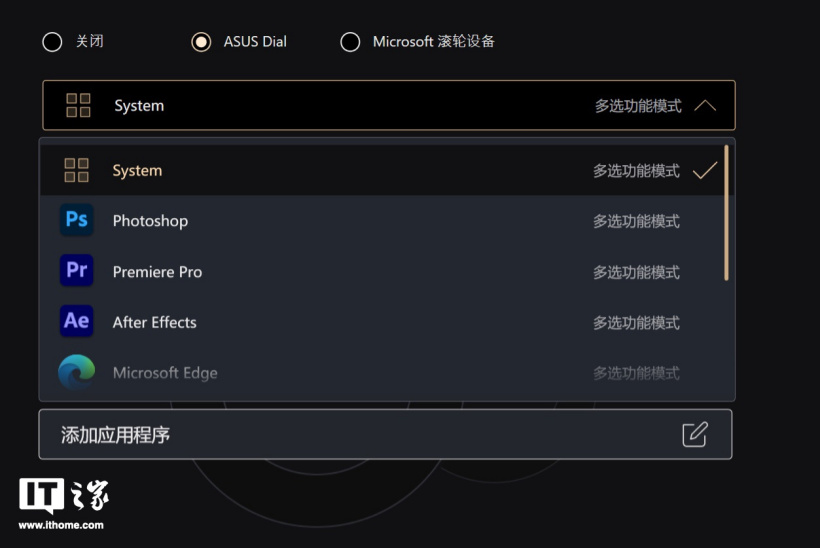820x548 pixels.
Task: Select Microsoft Edge from the app list
Action: click(165, 373)
